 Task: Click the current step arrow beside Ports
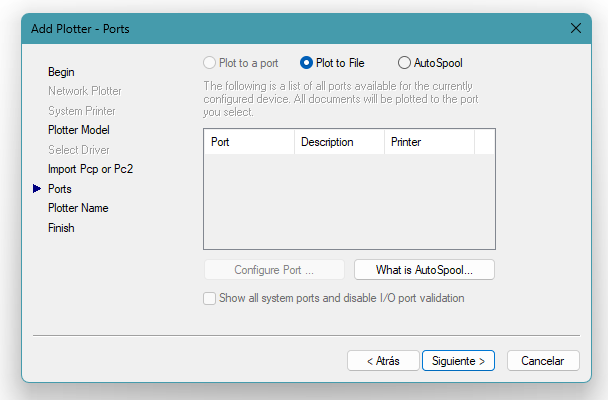tap(38, 188)
